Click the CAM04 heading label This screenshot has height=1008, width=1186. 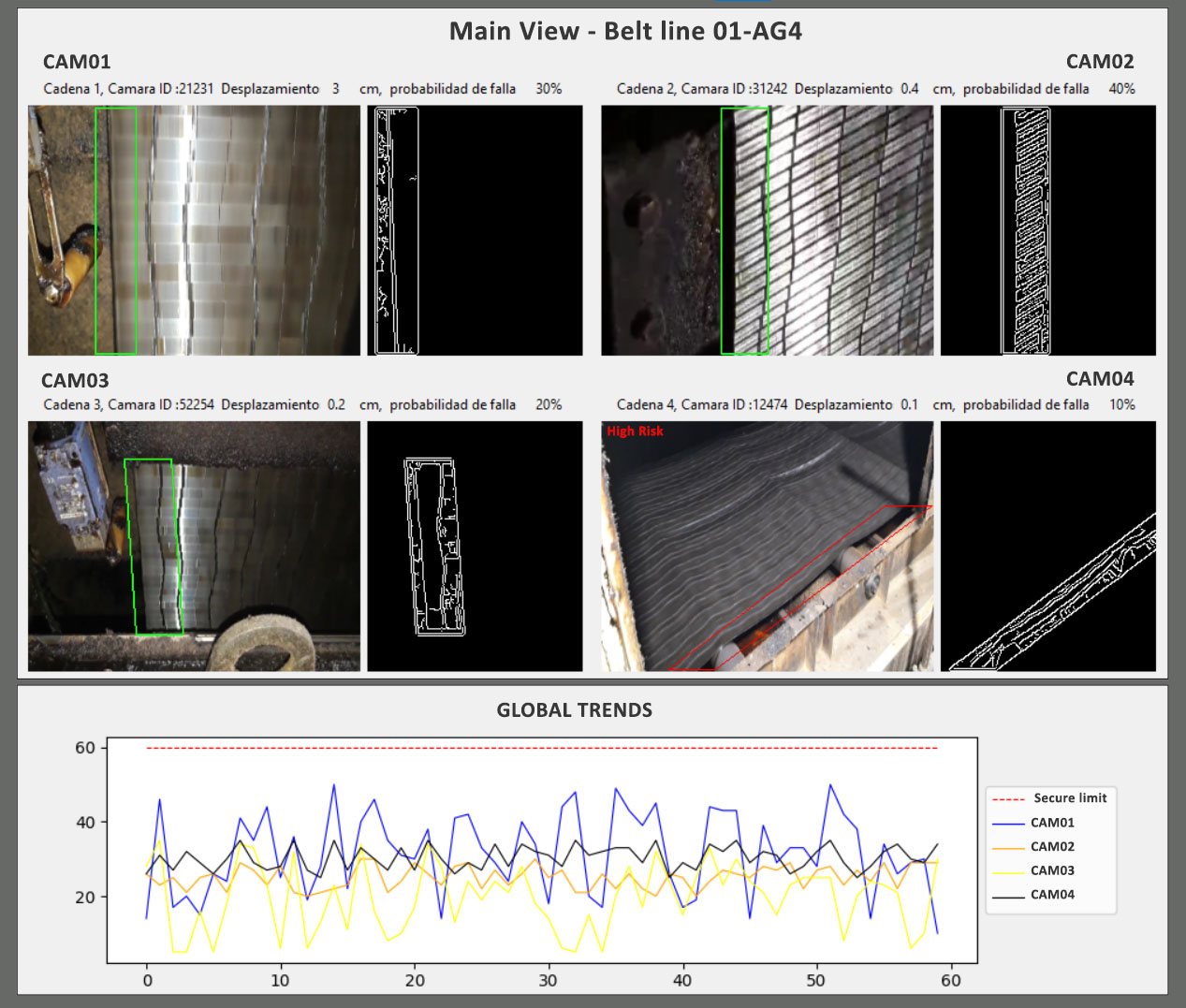(1099, 379)
